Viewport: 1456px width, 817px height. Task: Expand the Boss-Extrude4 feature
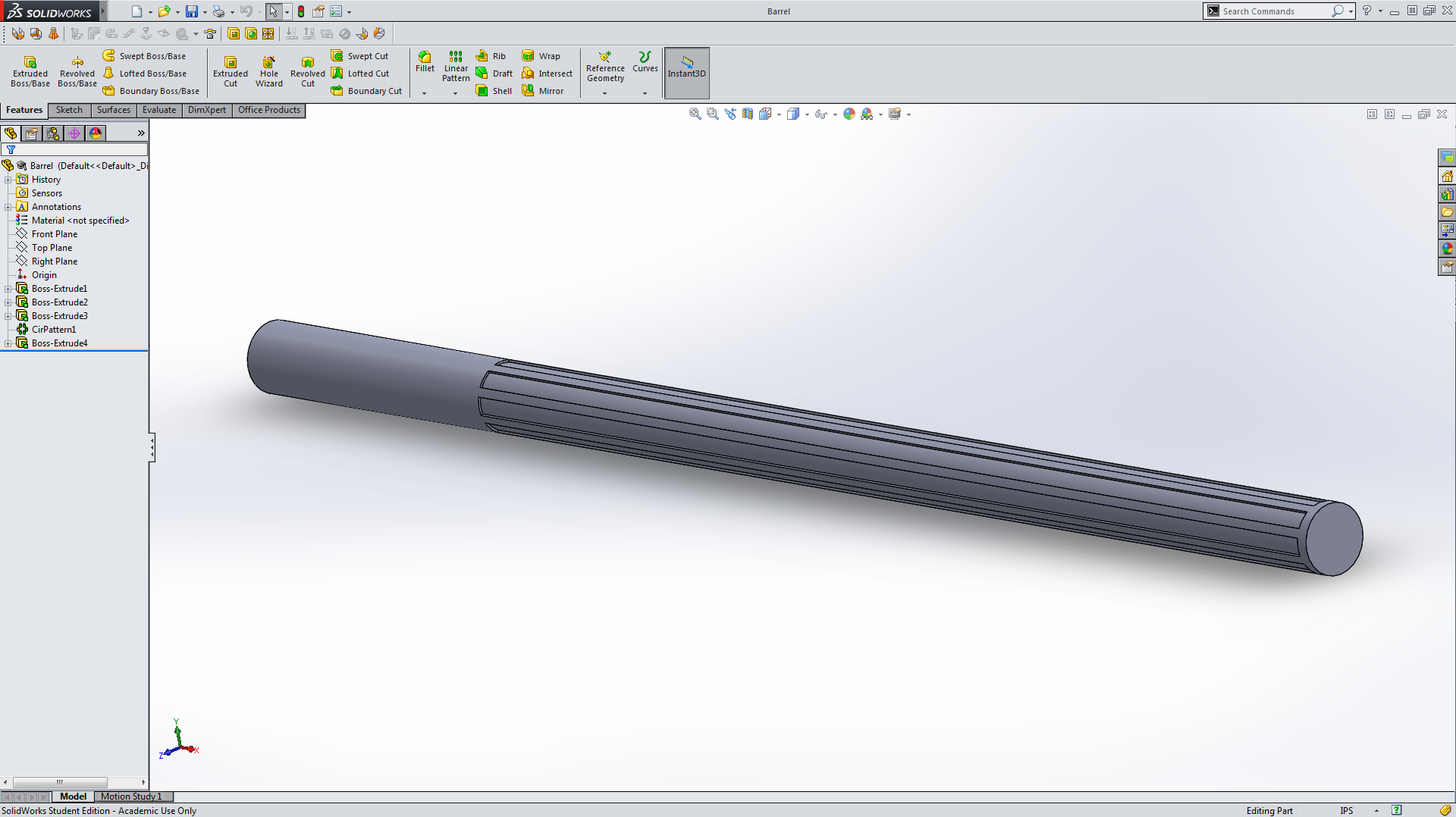[8, 343]
